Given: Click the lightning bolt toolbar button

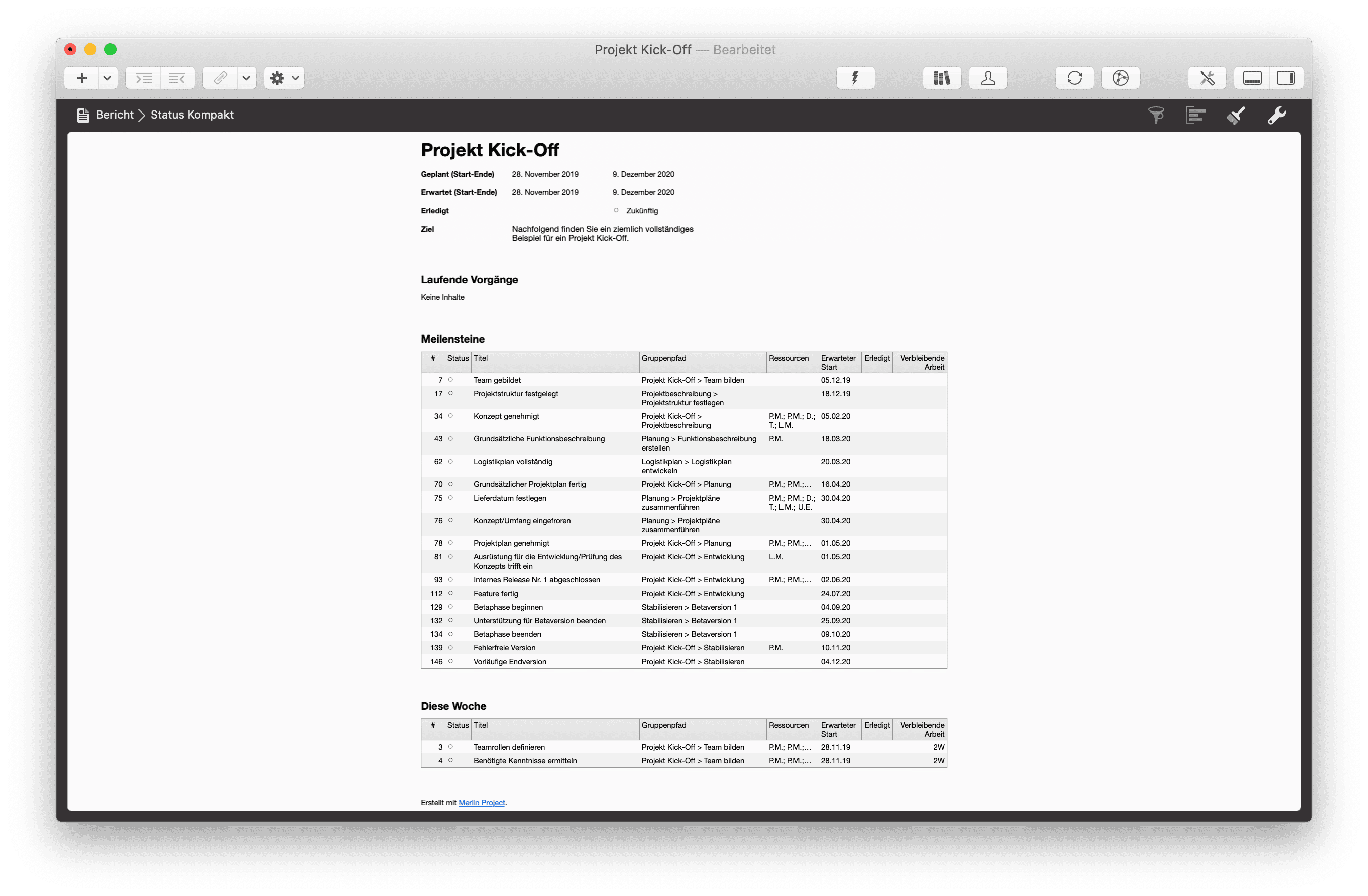Looking at the screenshot, I should pyautogui.click(x=855, y=78).
